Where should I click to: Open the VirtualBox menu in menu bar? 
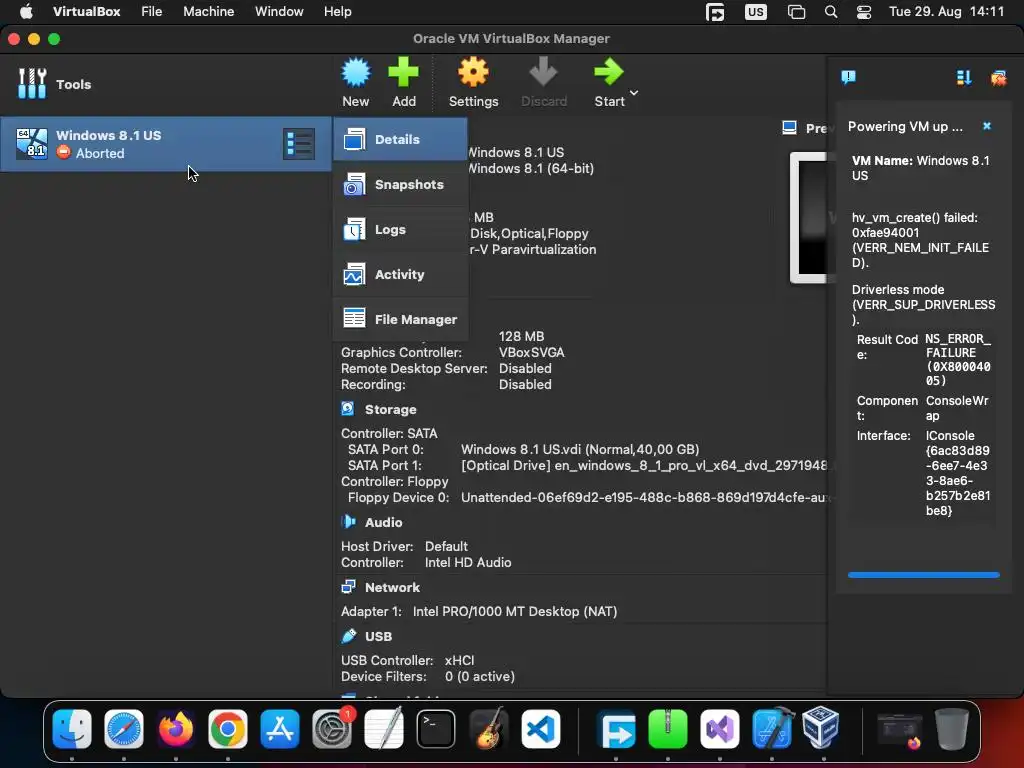[86, 12]
